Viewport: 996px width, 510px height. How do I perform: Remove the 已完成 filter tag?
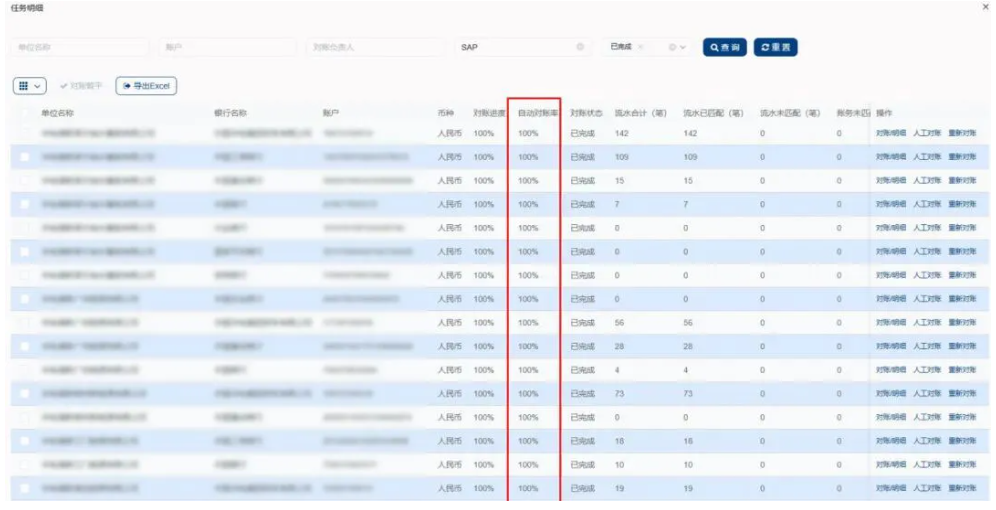click(640, 47)
